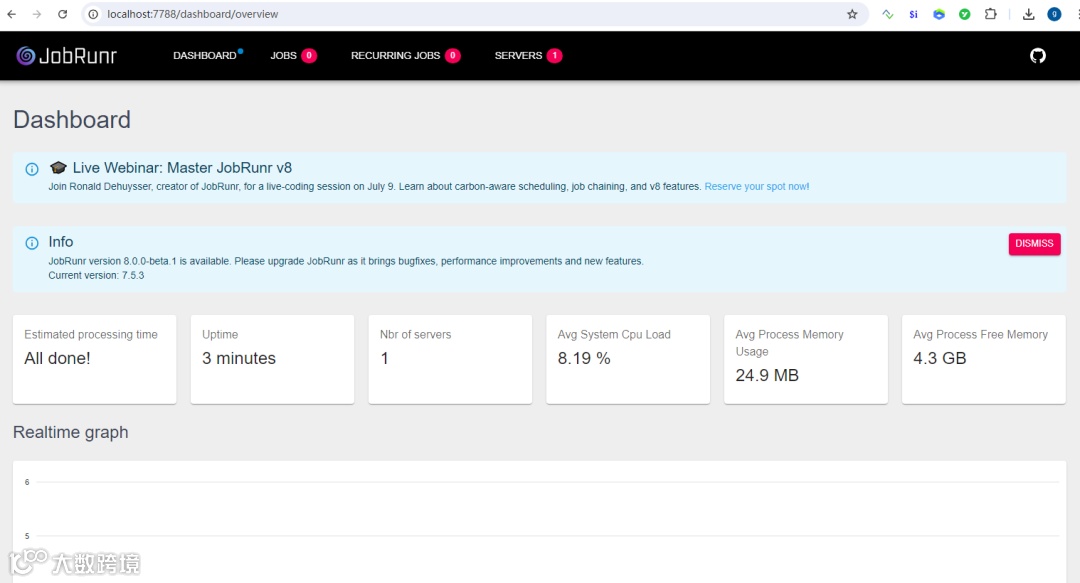Click the green wave extension icon
Screen dimensions: 1080x583
point(888,14)
